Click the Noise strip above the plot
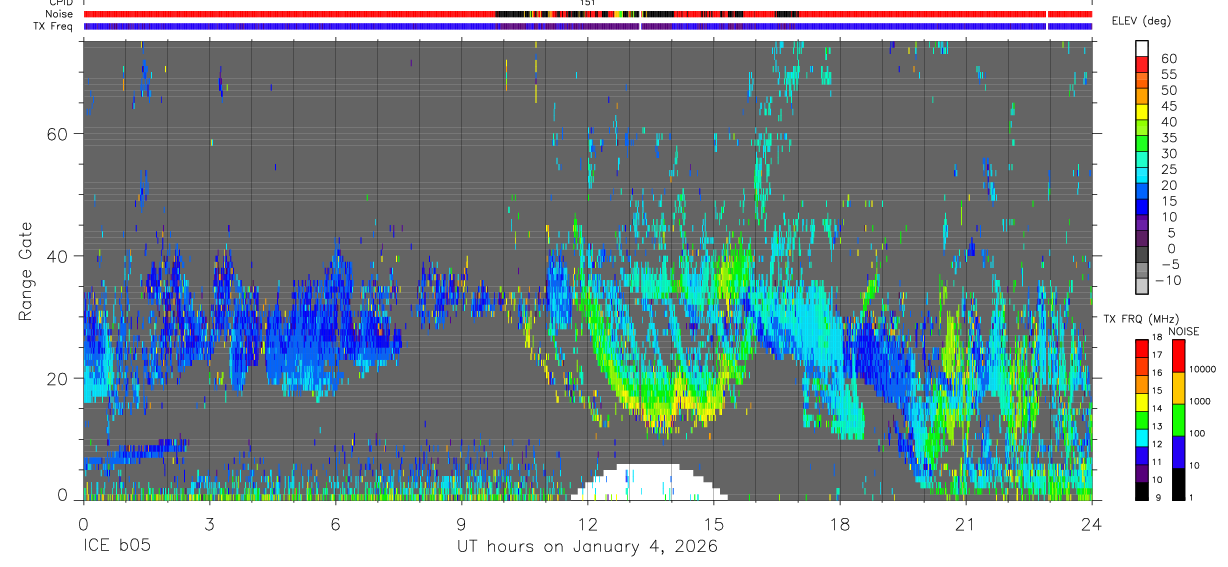This screenshot has width=1228, height=567. (x=588, y=14)
